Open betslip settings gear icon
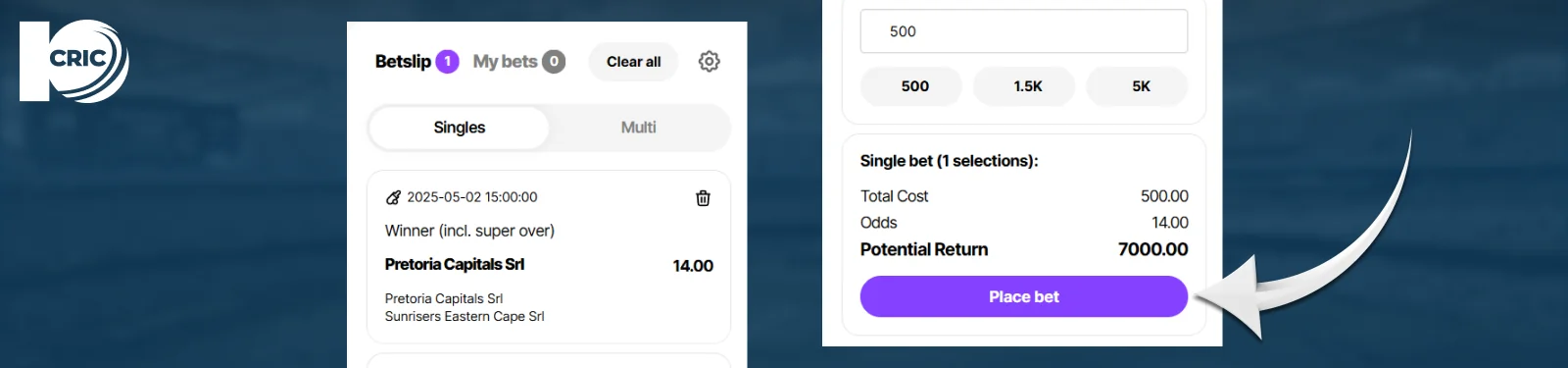Image resolution: width=1568 pixels, height=368 pixels. [709, 61]
